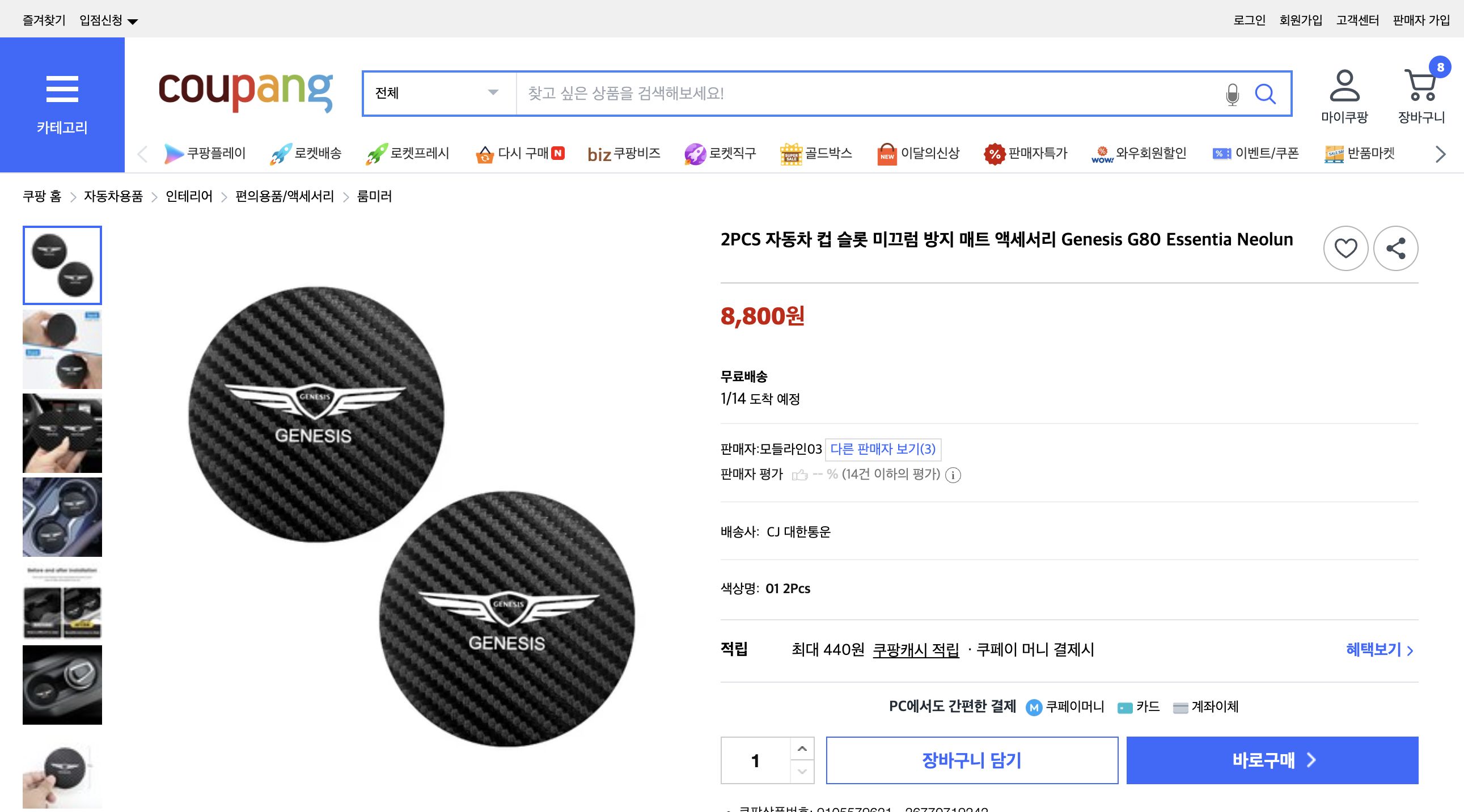The width and height of the screenshot is (1464, 812).
Task: Click the 바로구매 purchase button
Action: (1271, 760)
